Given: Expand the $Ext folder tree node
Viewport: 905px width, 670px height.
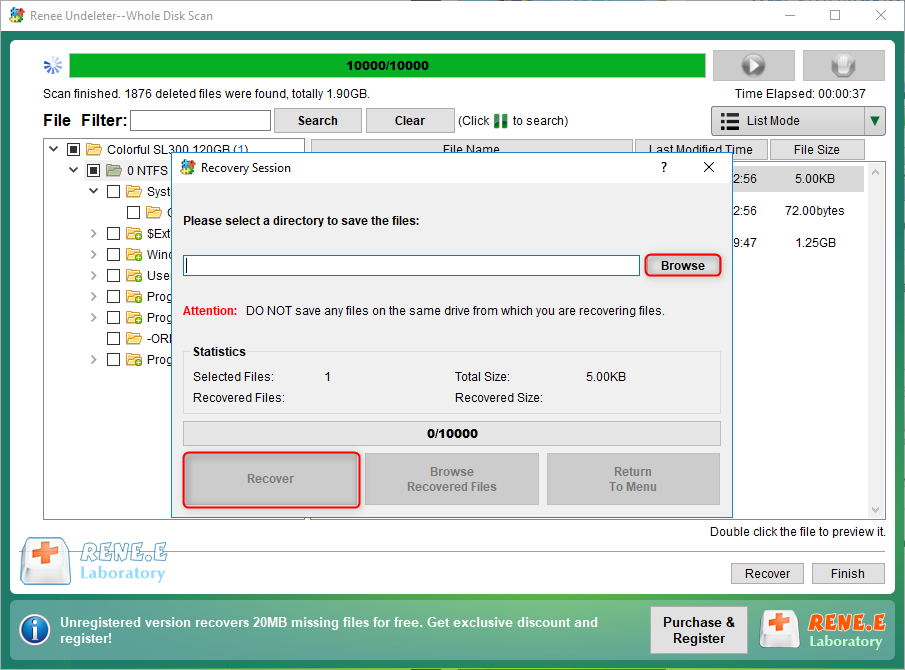Looking at the screenshot, I should point(93,234).
